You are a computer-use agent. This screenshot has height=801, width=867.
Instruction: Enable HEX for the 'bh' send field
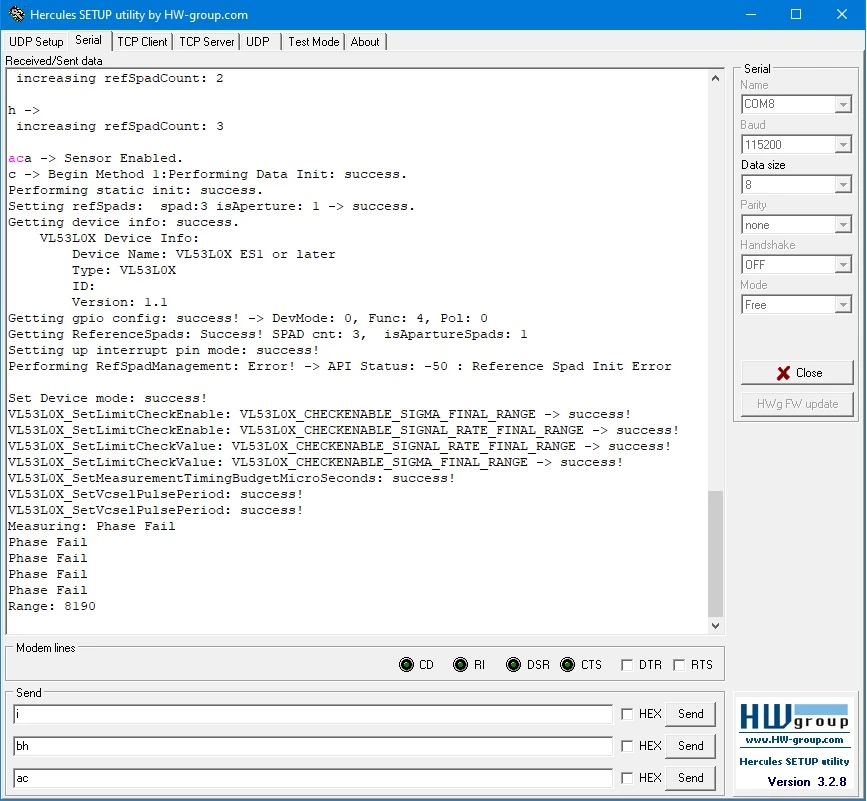626,746
